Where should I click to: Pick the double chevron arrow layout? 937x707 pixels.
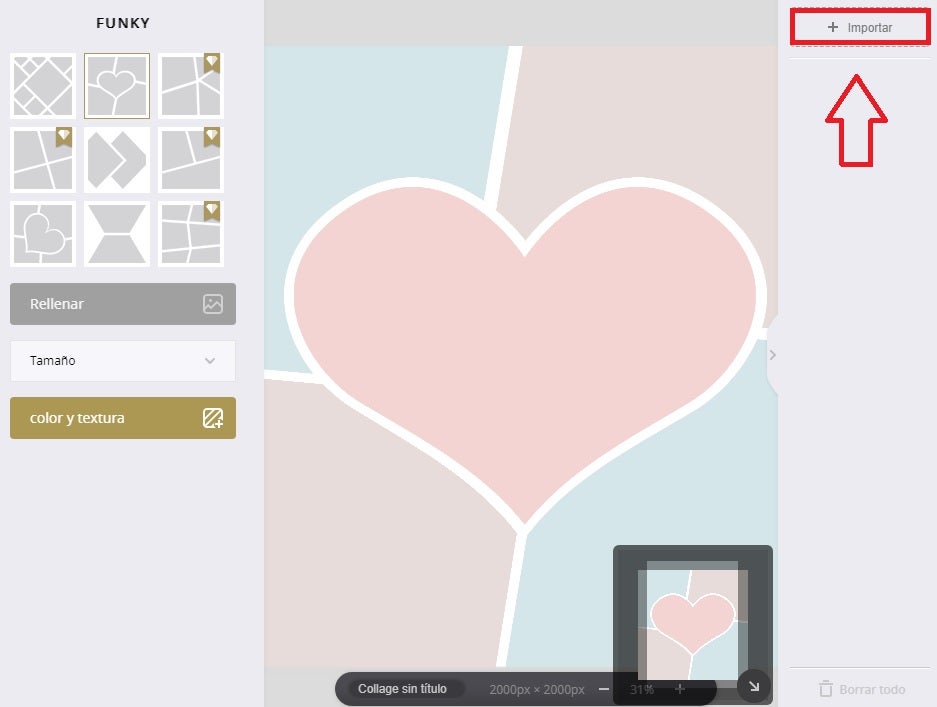117,160
